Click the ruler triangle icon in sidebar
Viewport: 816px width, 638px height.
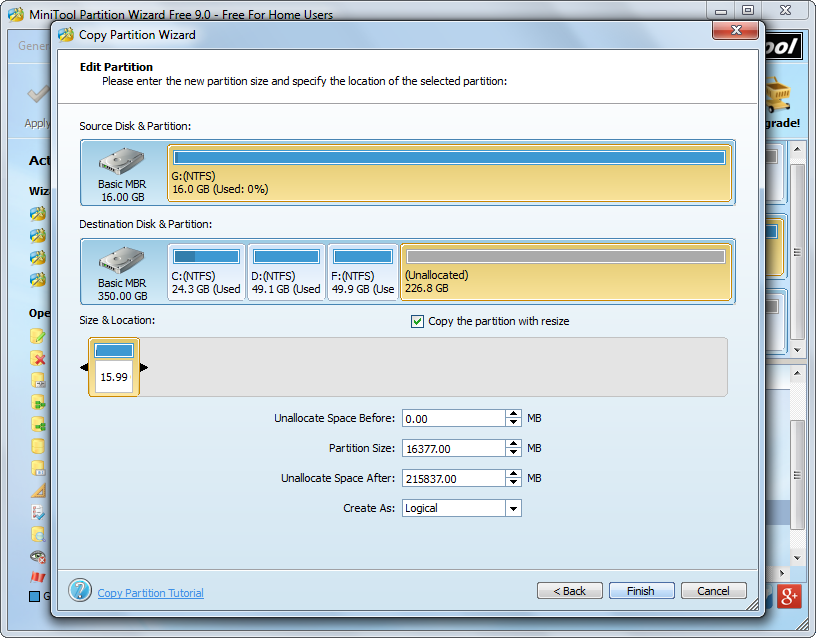(x=38, y=491)
